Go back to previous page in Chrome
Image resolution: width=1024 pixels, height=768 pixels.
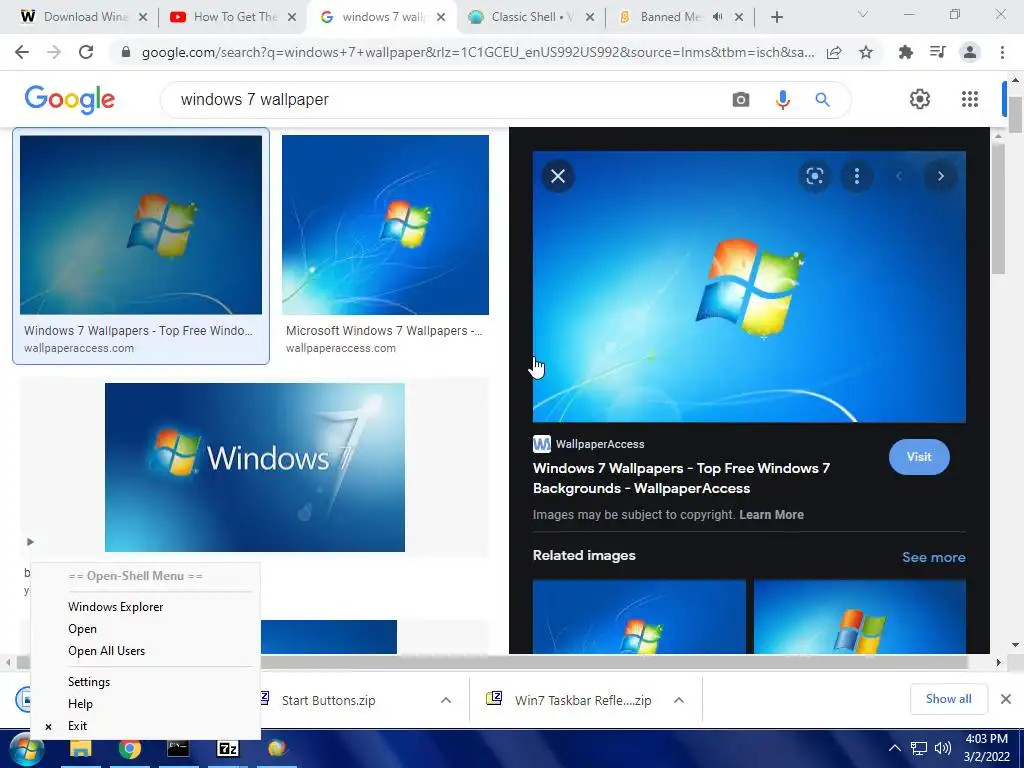coord(22,52)
